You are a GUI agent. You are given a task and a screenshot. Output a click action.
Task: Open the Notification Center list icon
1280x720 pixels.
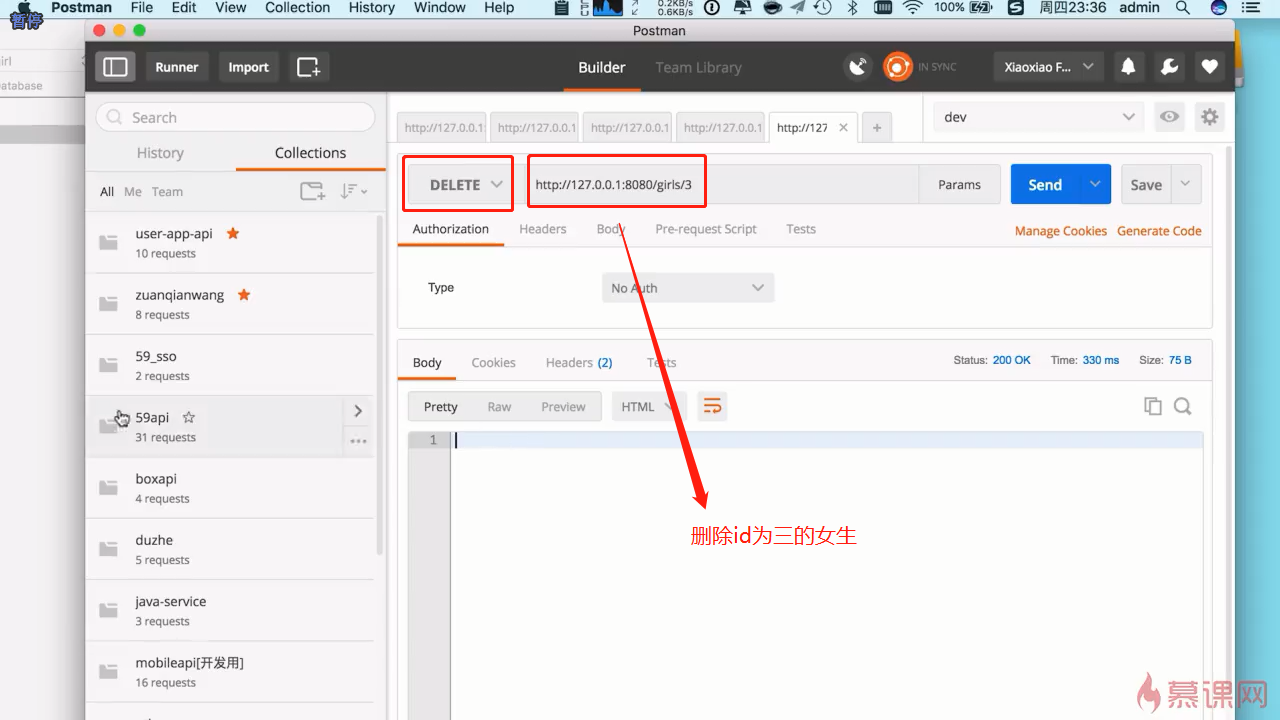click(x=1251, y=8)
